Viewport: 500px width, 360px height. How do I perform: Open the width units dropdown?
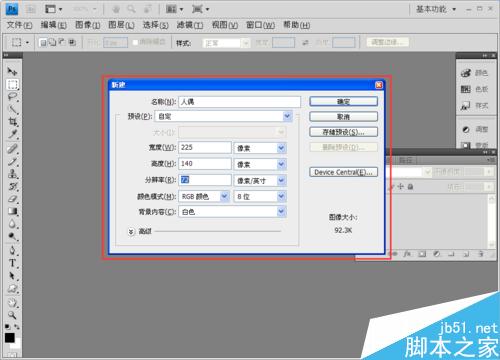point(260,148)
